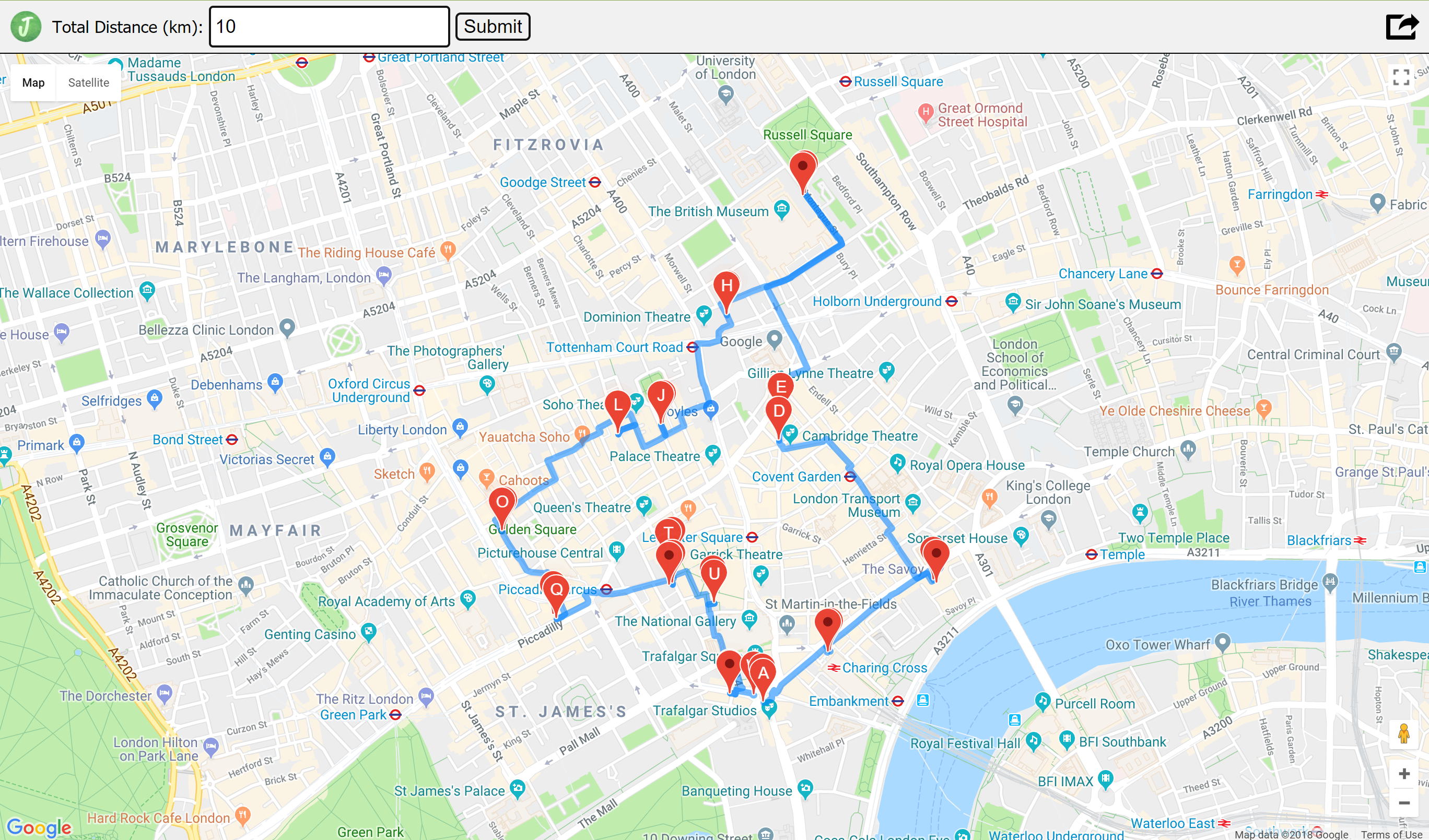
Task: Select route marker L in Soho
Action: pos(617,406)
